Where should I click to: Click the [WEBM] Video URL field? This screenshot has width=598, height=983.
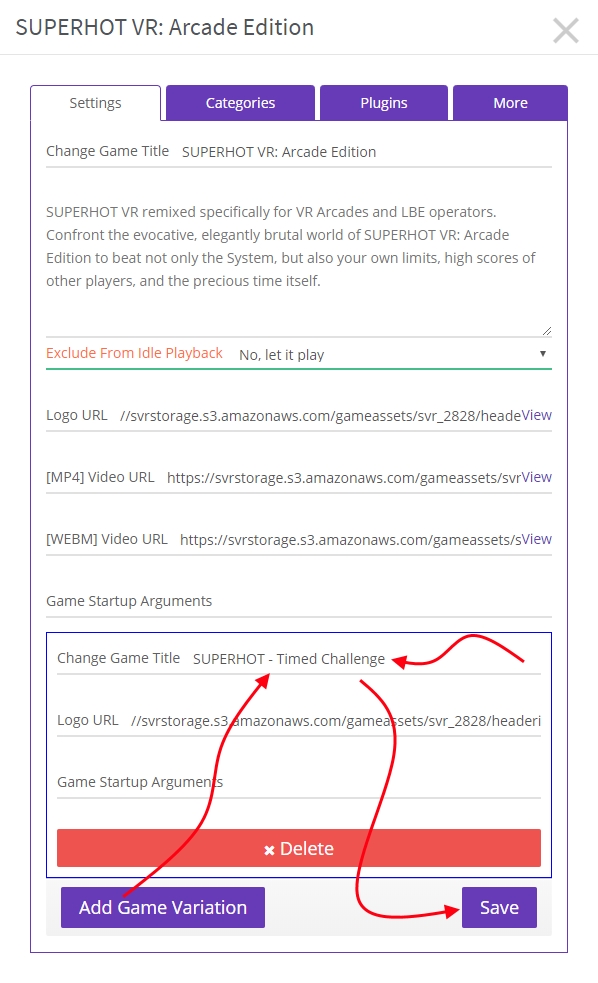pyautogui.click(x=350, y=540)
